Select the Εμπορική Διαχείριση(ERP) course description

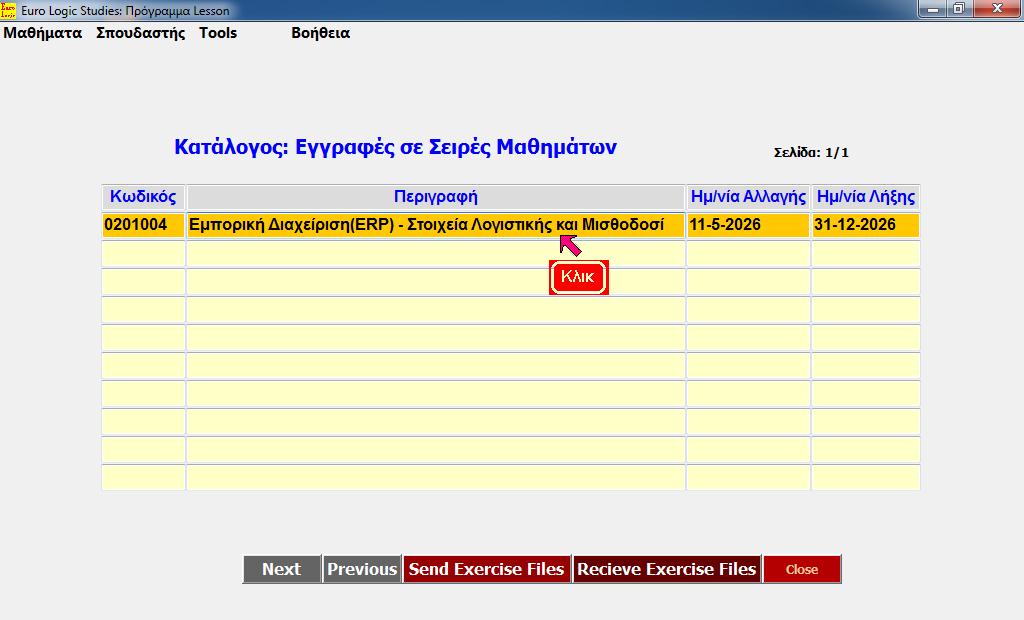pos(436,225)
